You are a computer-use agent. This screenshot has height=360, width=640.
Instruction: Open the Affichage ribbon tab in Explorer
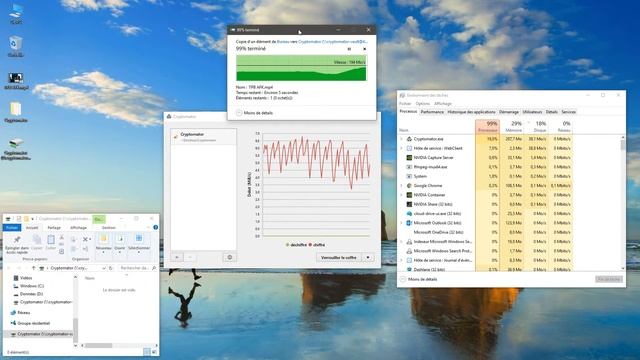(78, 228)
